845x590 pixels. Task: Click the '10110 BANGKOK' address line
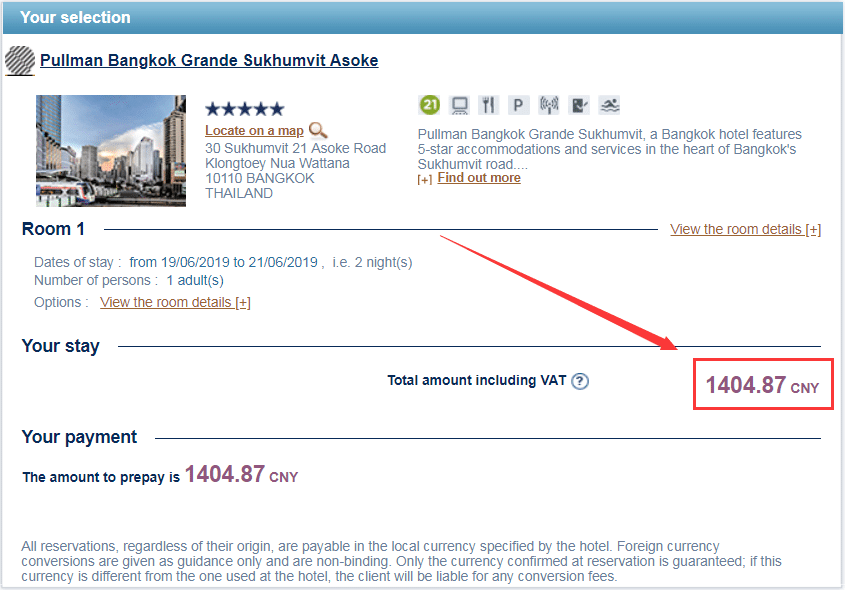260,178
